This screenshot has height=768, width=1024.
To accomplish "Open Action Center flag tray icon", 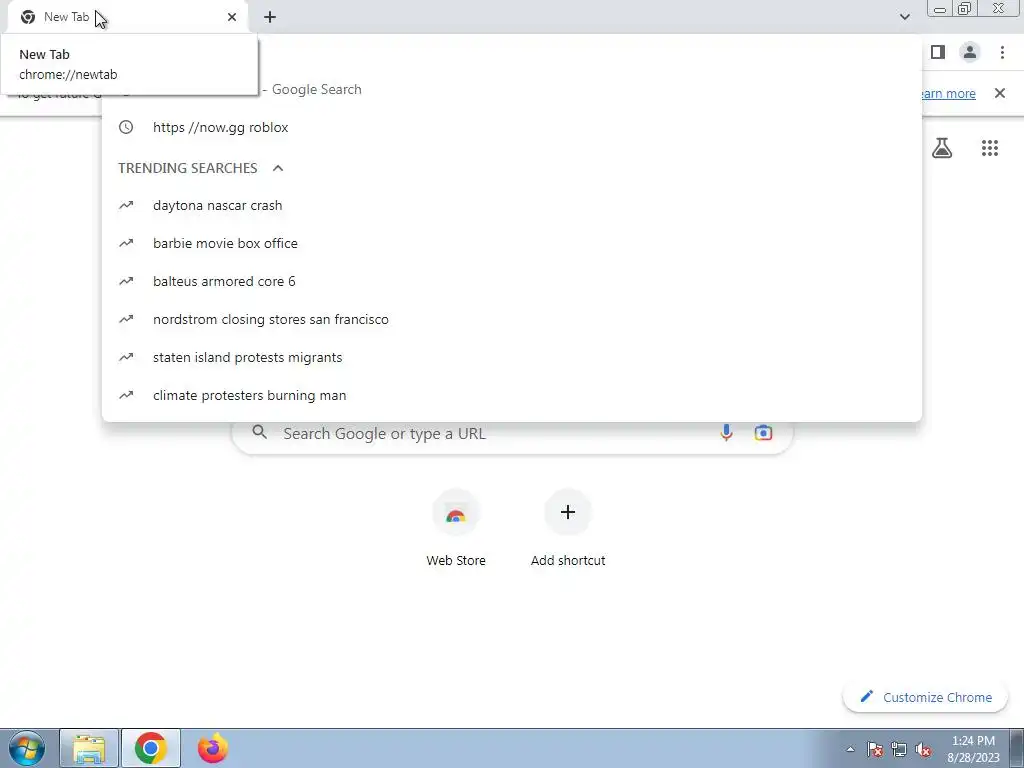I will (x=875, y=749).
